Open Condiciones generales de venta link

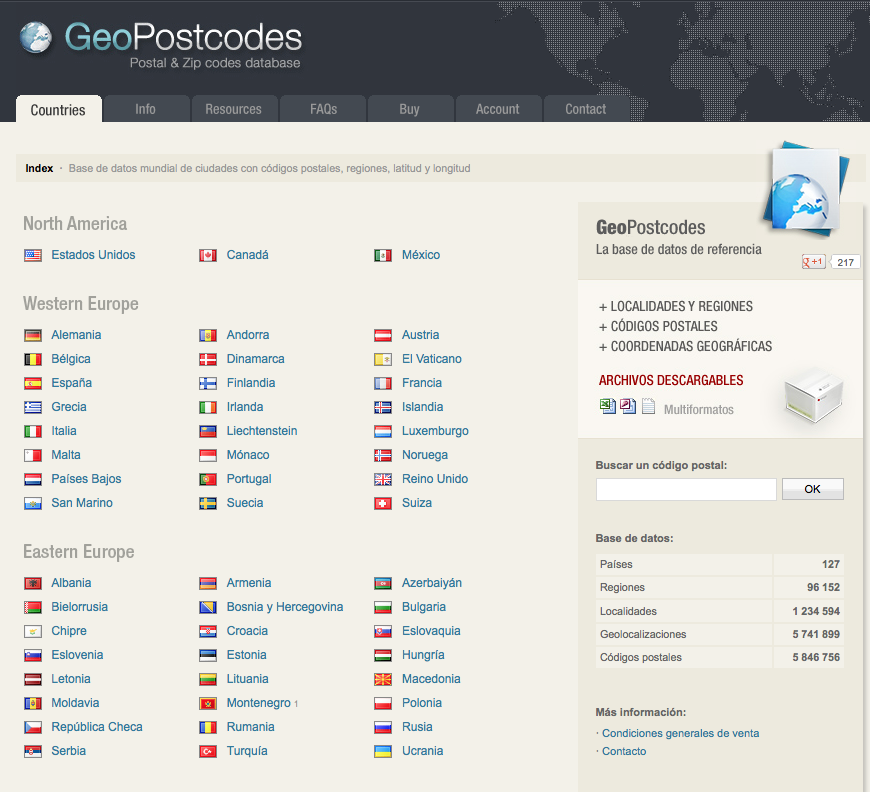coord(680,733)
